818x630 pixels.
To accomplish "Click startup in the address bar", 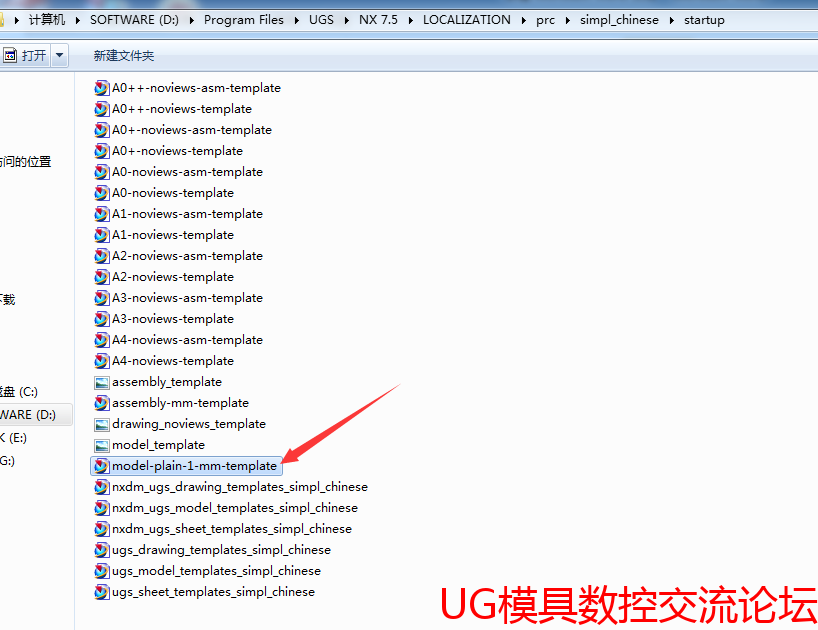I will pyautogui.click(x=704, y=20).
